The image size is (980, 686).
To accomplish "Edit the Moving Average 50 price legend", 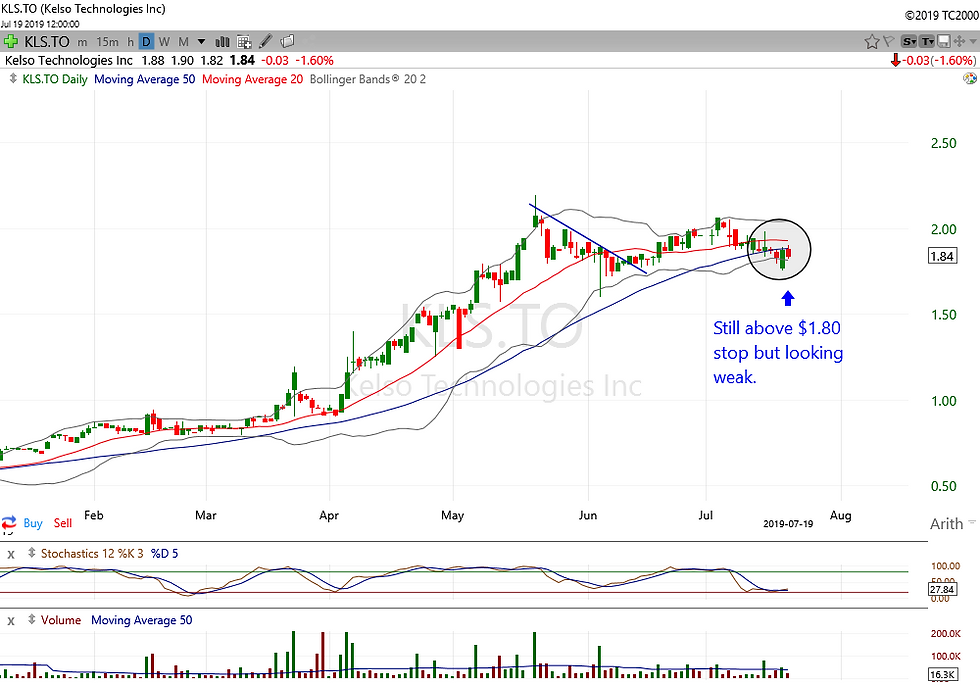I will click(144, 79).
